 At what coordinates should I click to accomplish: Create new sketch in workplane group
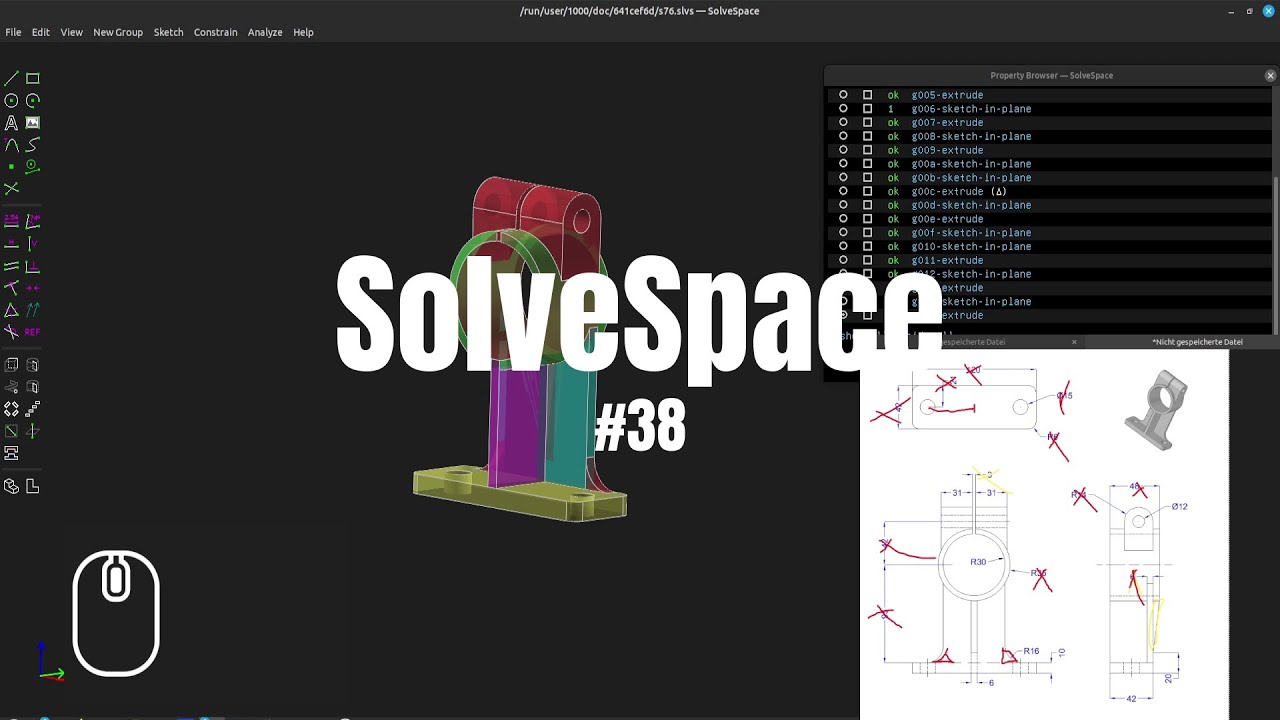[x=11, y=431]
